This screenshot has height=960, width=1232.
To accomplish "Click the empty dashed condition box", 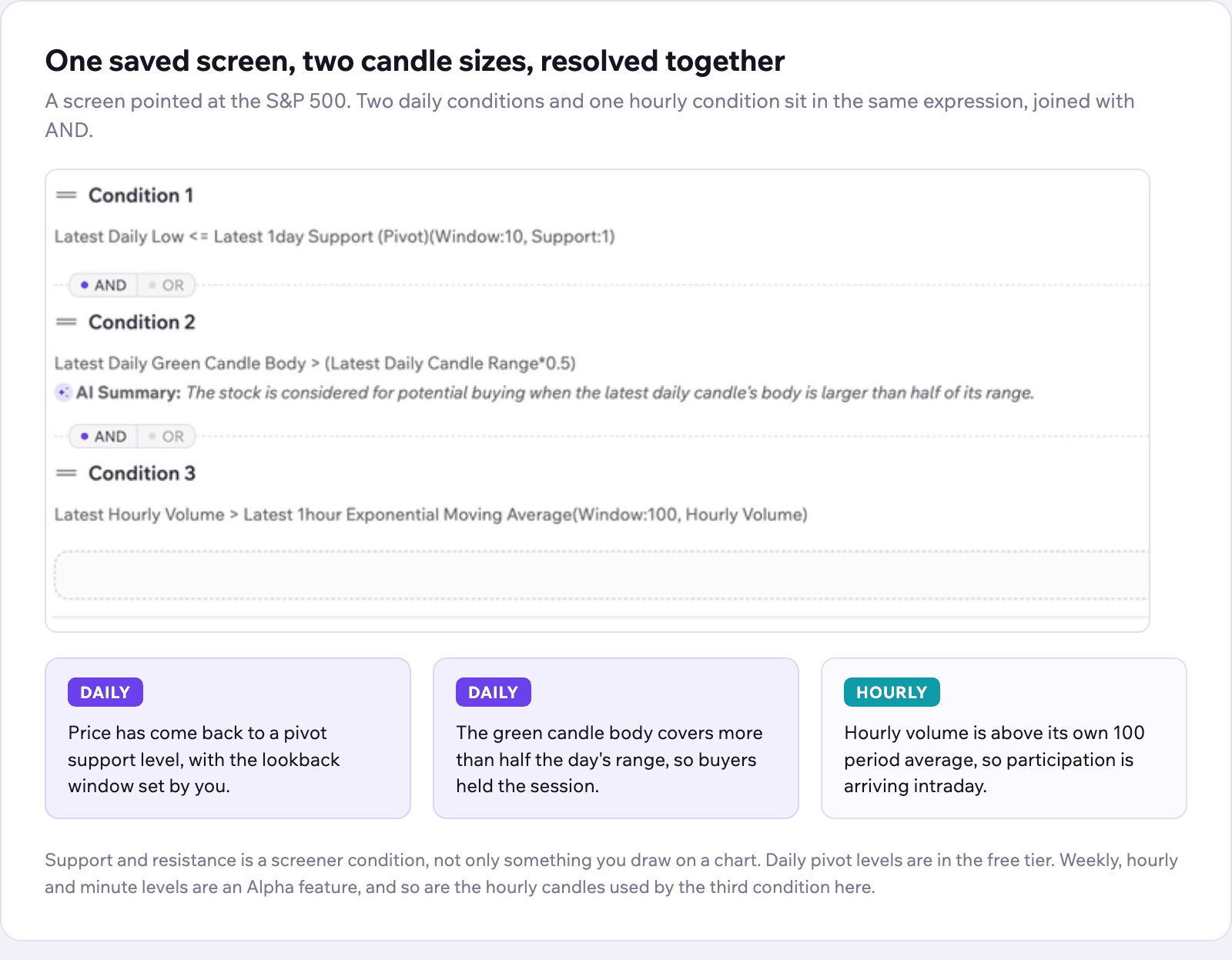I will (601, 575).
